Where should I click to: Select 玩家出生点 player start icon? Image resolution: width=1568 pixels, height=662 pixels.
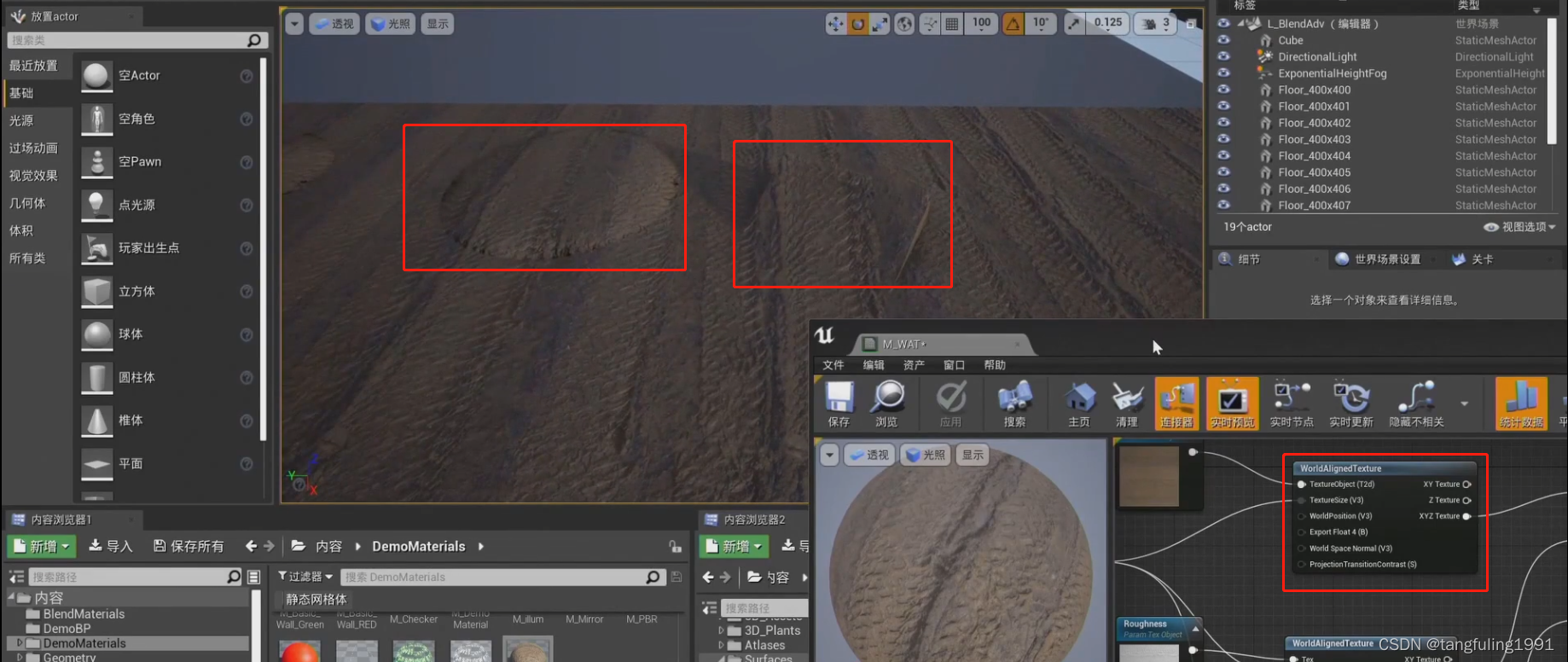[96, 248]
